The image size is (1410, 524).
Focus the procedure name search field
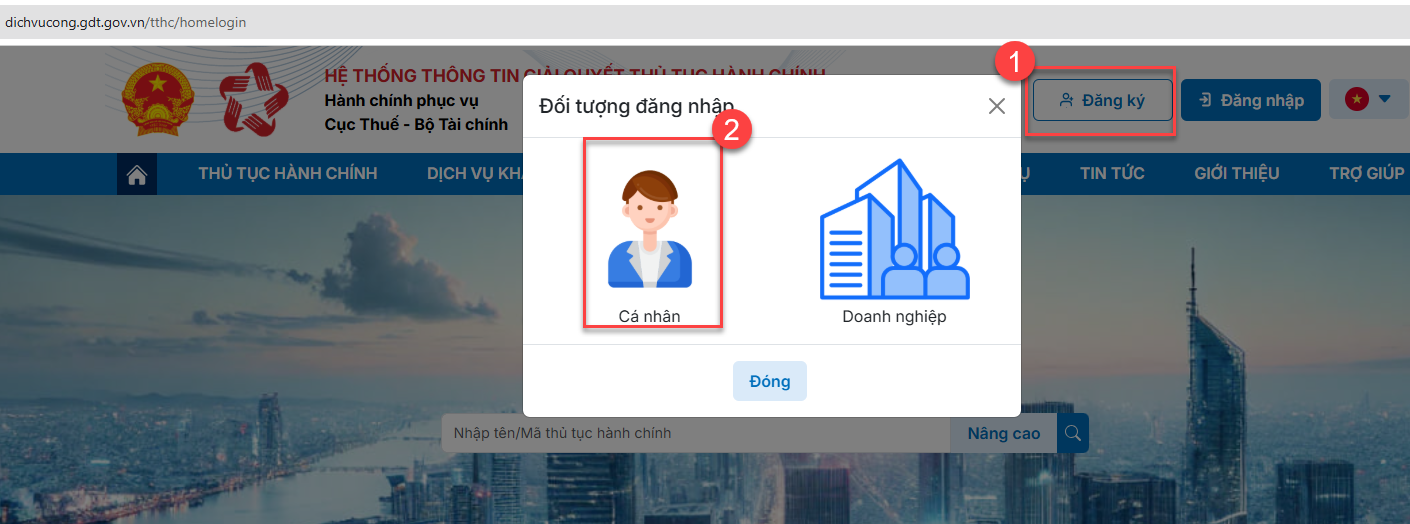(696, 433)
